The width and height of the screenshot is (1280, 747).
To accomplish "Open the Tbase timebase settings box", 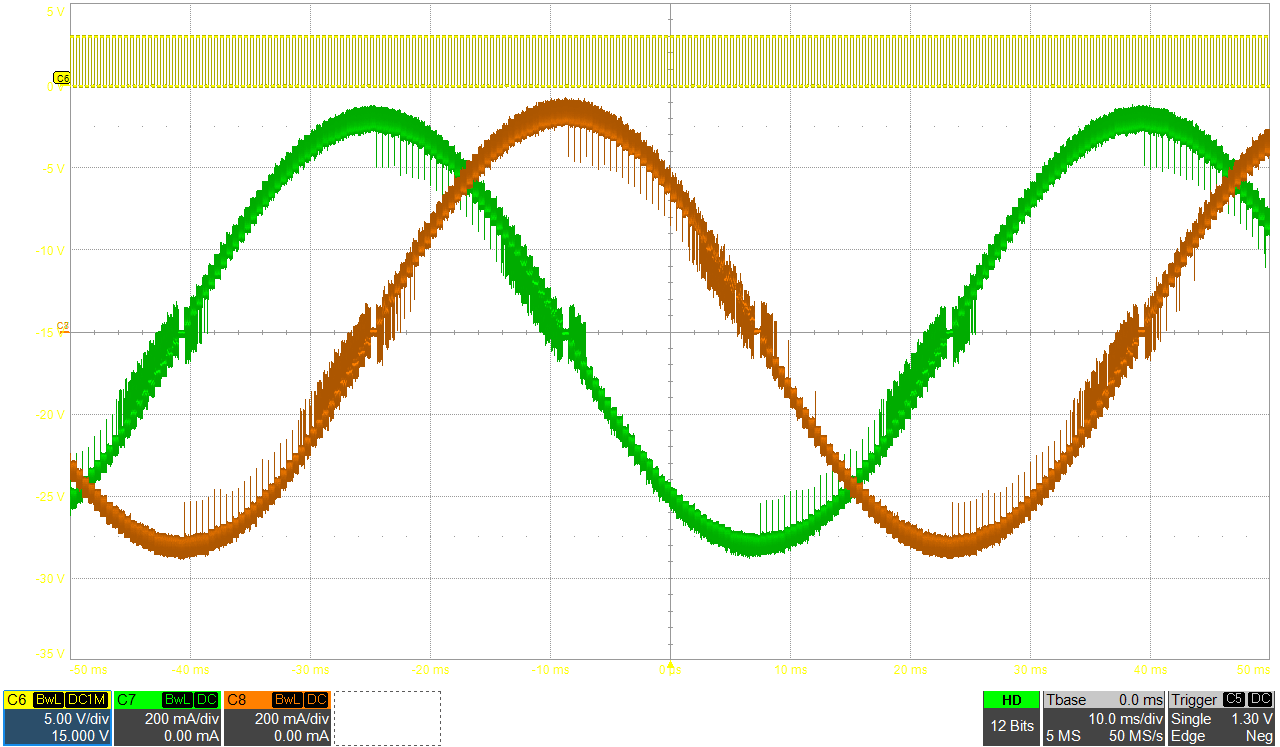I will pos(1103,718).
